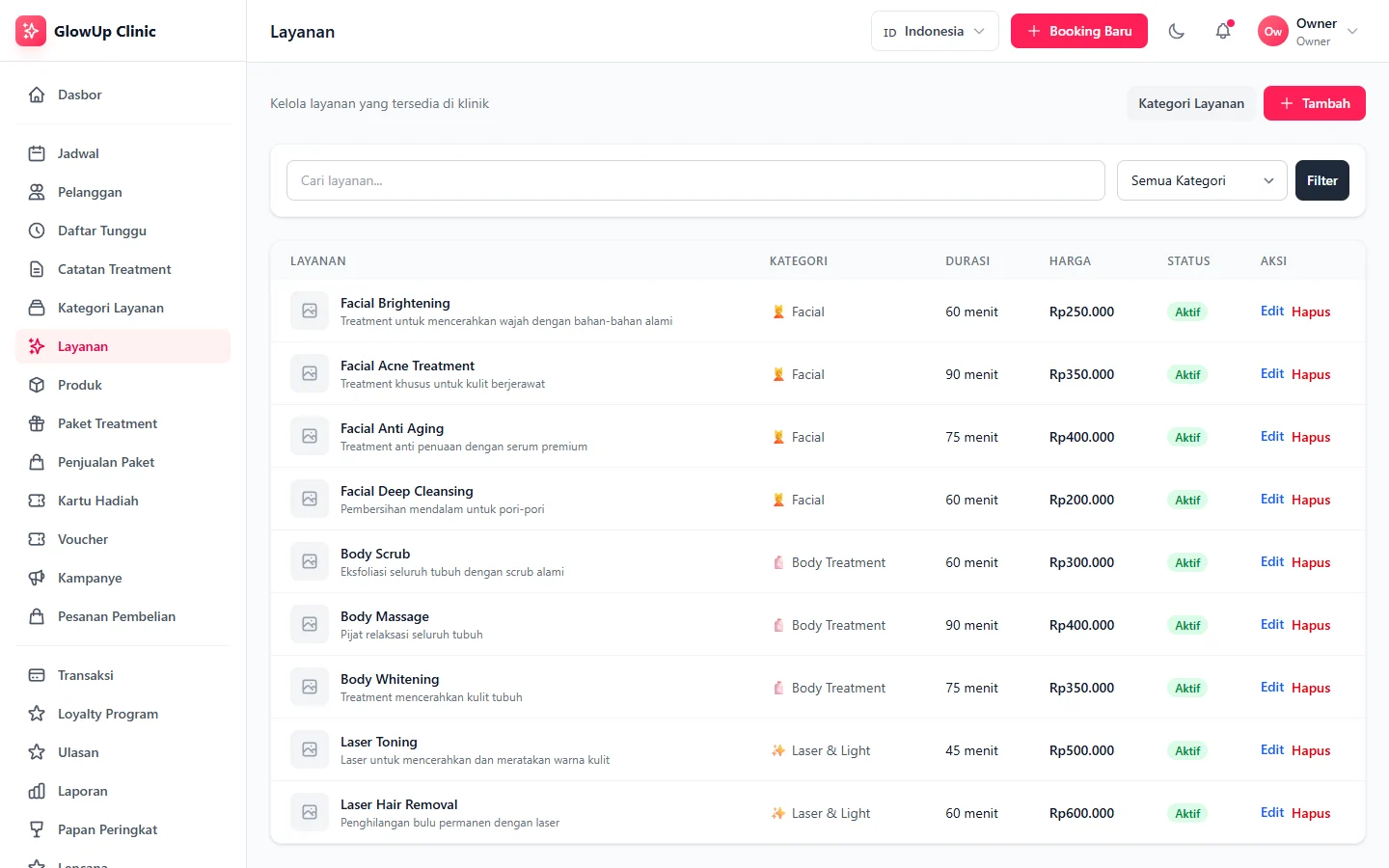Open Dasbor via its home icon
Viewport: 1389px width, 868px height.
tap(37, 95)
